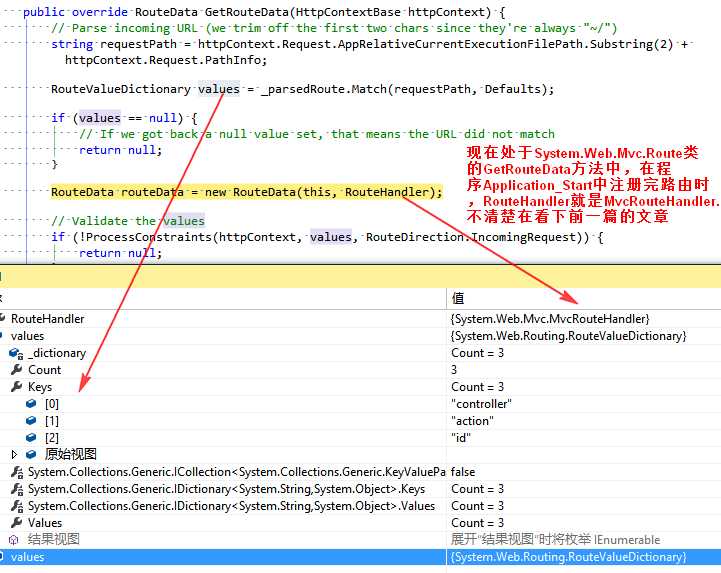Click the icon beside the IDictionary<String,Object>.Values row
The width and height of the screenshot is (721, 573).
click(17, 506)
